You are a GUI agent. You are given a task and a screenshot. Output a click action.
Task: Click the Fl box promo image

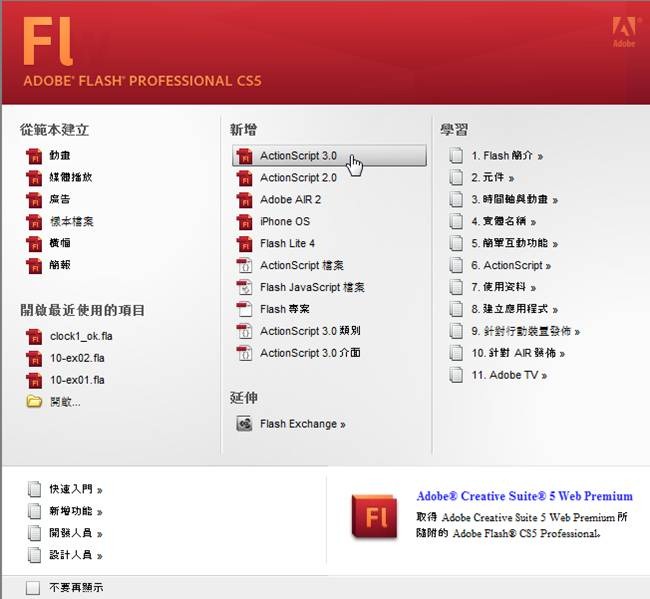[374, 517]
